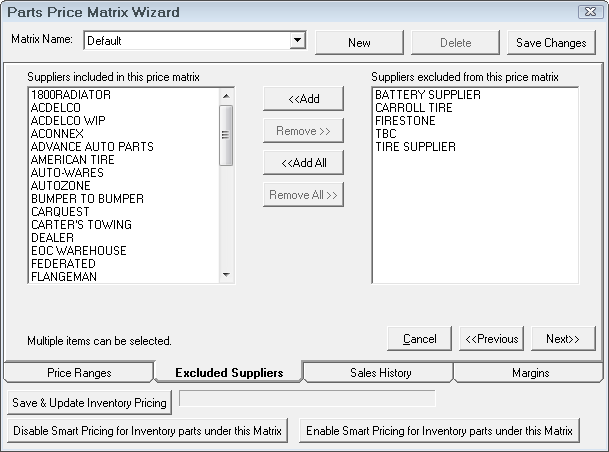Image resolution: width=609 pixels, height=452 pixels.
Task: Click the New matrix button
Action: click(x=359, y=43)
